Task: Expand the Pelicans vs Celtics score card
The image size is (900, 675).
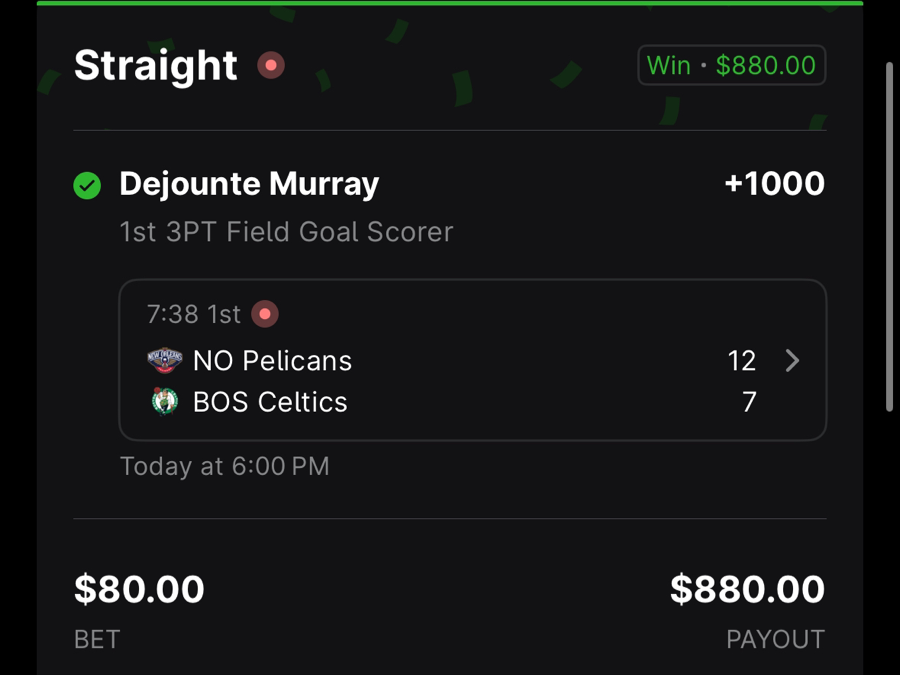Action: (x=472, y=360)
